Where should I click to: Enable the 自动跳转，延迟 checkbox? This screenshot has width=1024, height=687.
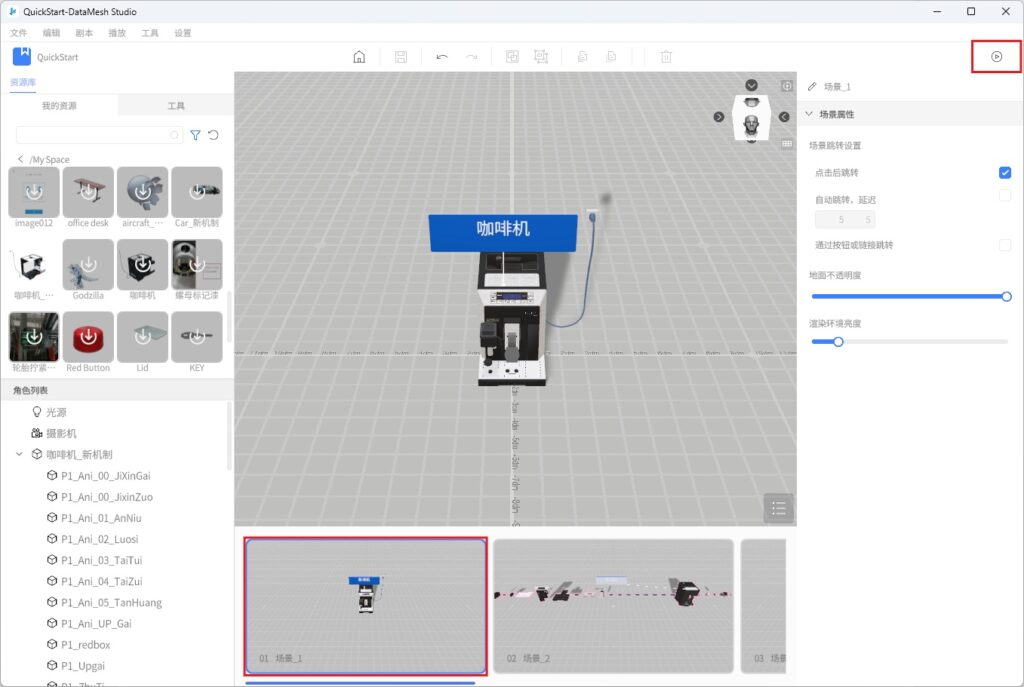pos(1005,196)
